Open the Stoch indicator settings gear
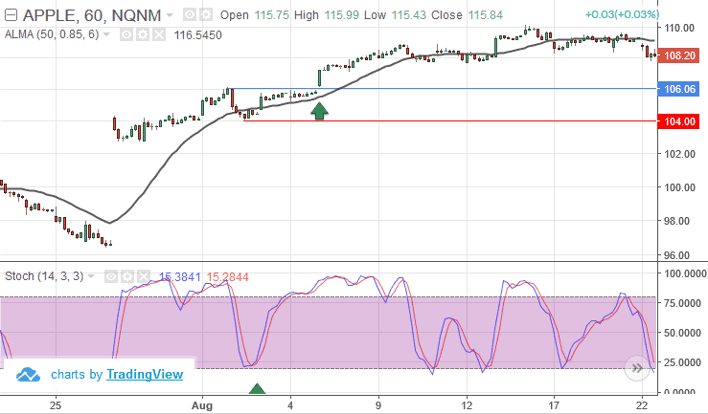Viewport: 708px width, 414px height. click(x=127, y=276)
